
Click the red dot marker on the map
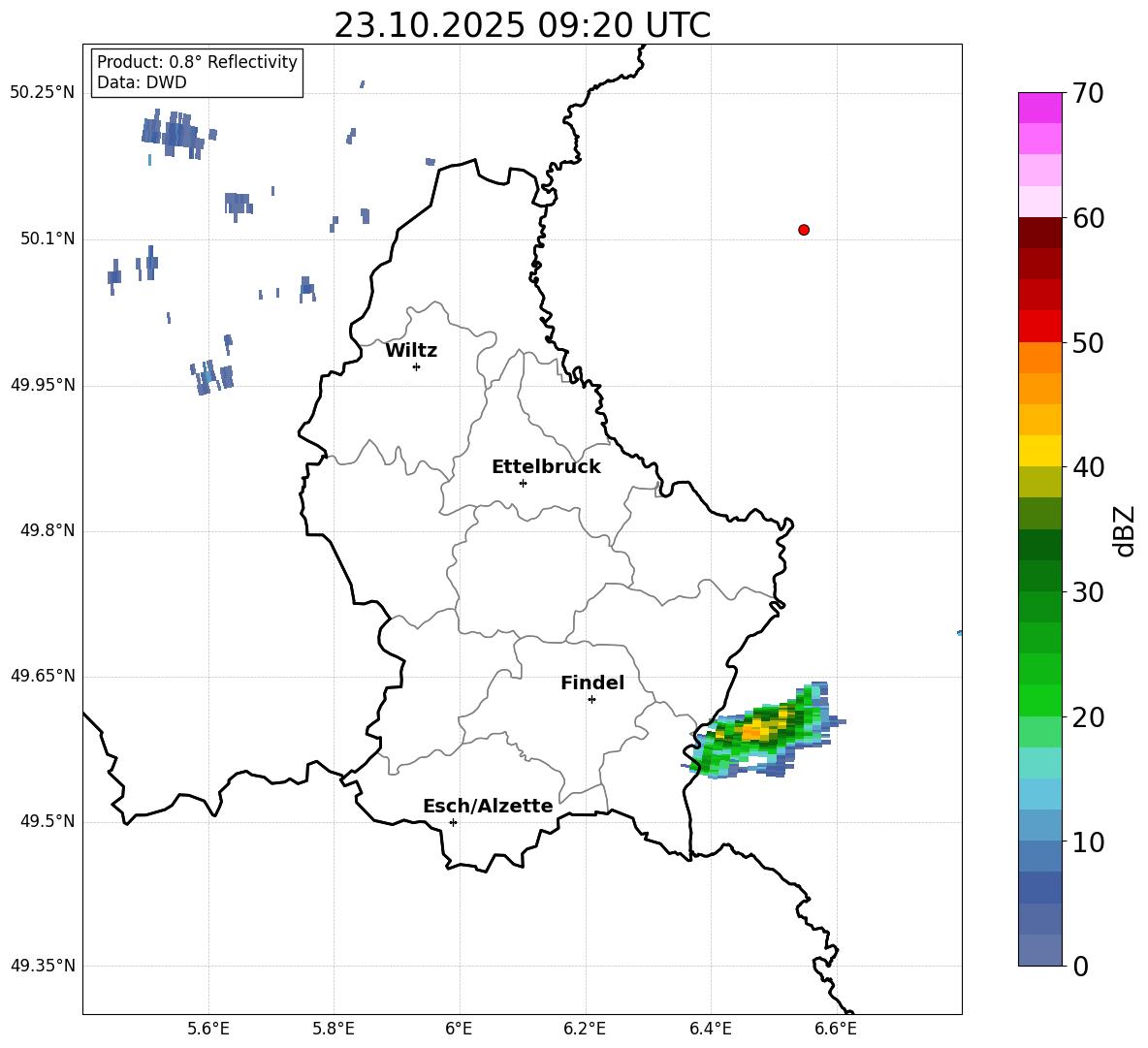[804, 230]
